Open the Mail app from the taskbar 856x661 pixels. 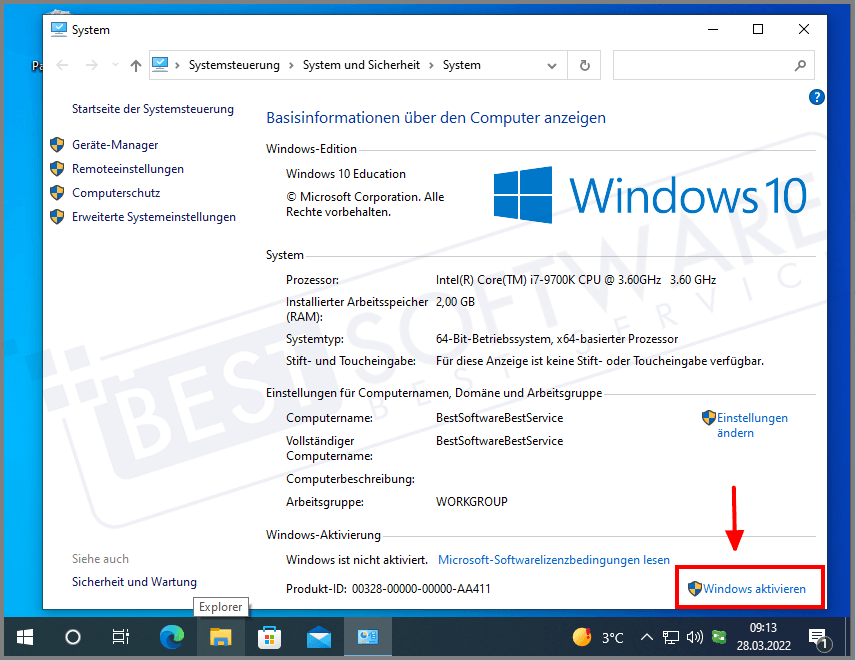[320, 637]
